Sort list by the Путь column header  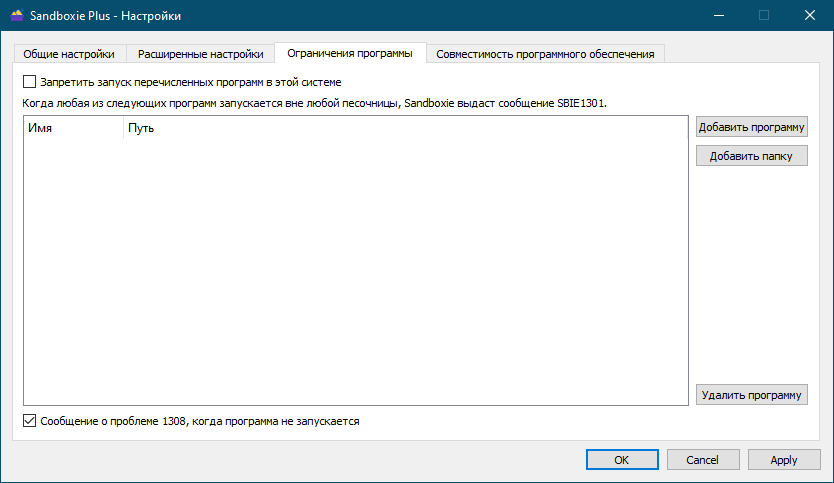pos(405,128)
